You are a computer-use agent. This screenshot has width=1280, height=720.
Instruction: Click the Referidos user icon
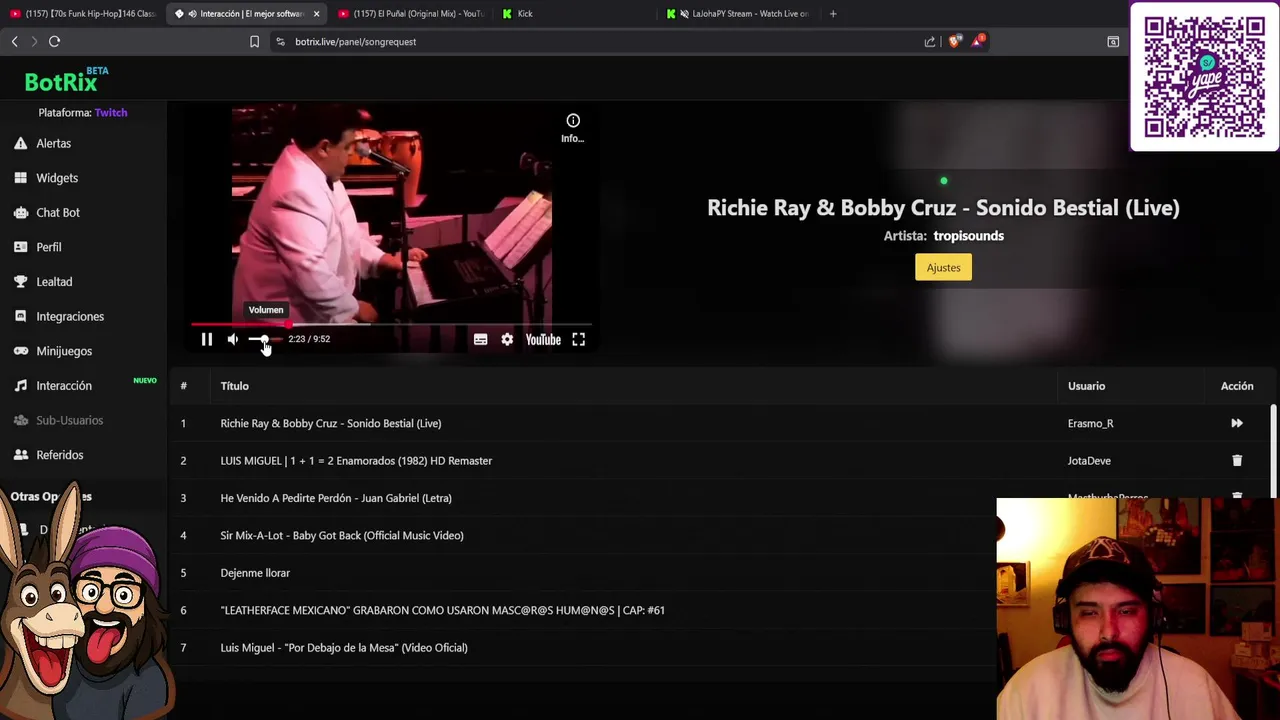(x=20, y=455)
